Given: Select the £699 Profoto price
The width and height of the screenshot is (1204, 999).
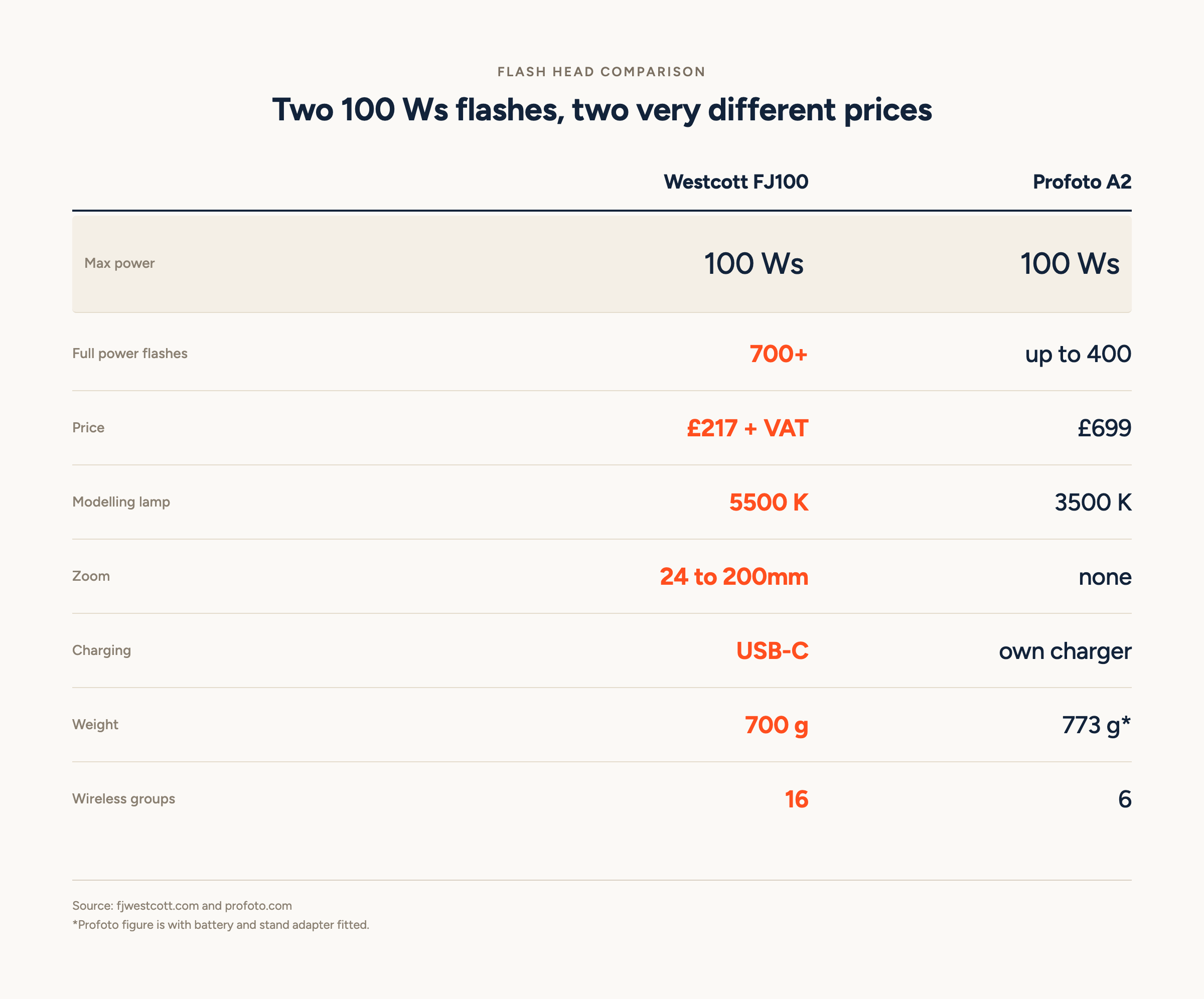Looking at the screenshot, I should (x=1104, y=428).
